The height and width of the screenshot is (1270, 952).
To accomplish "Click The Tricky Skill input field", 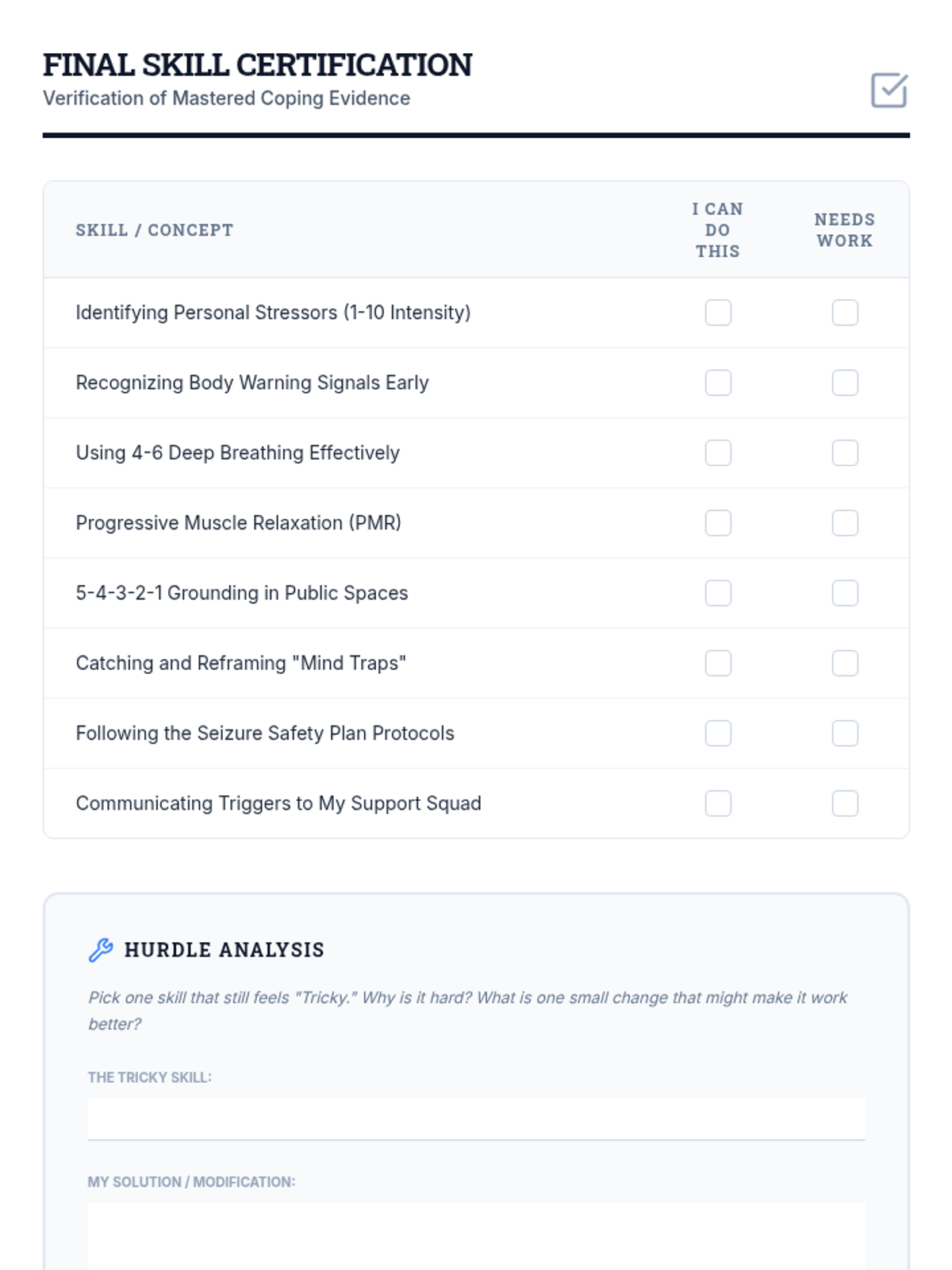I will click(x=476, y=1119).
